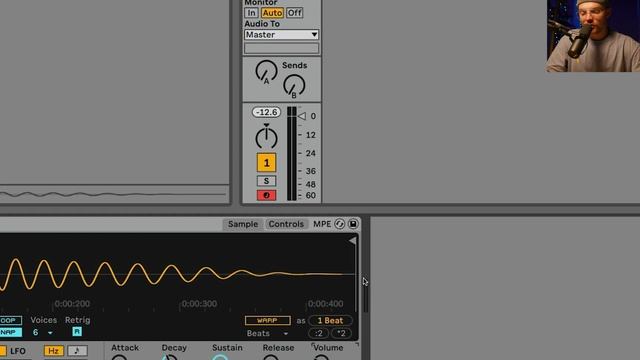Click the 0:00:400 time ruler label
The image size is (640, 360).
click(x=325, y=304)
